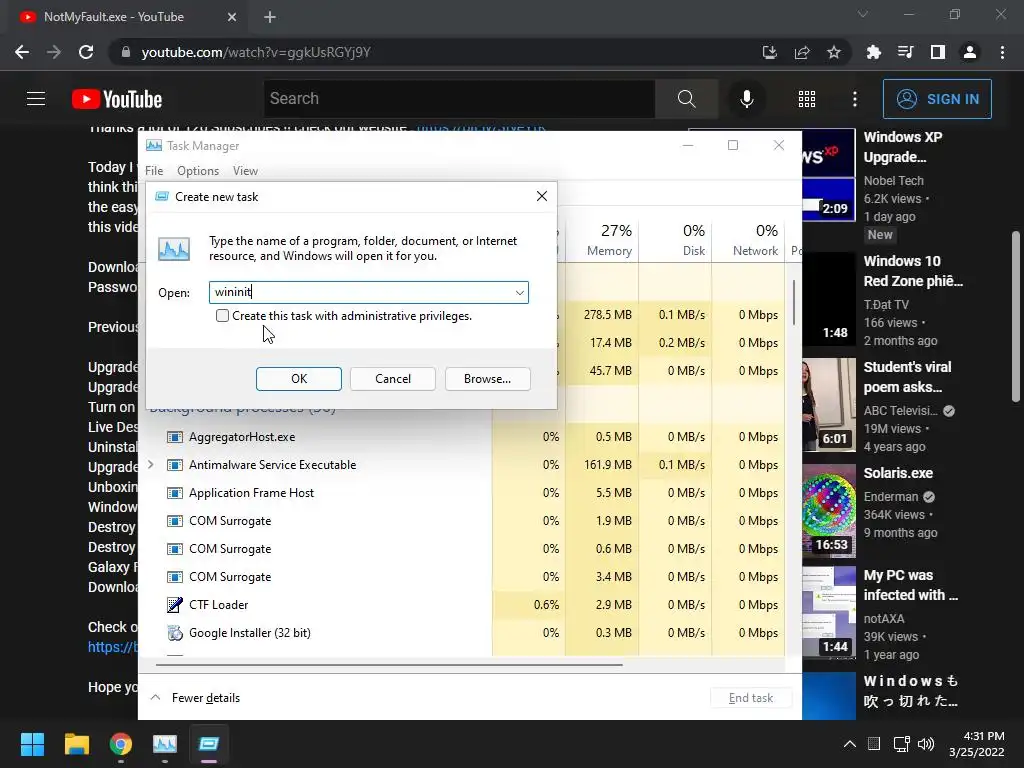This screenshot has height=768, width=1024.
Task: Close the NotMyFault.exe YouTube tab
Action: point(232,17)
